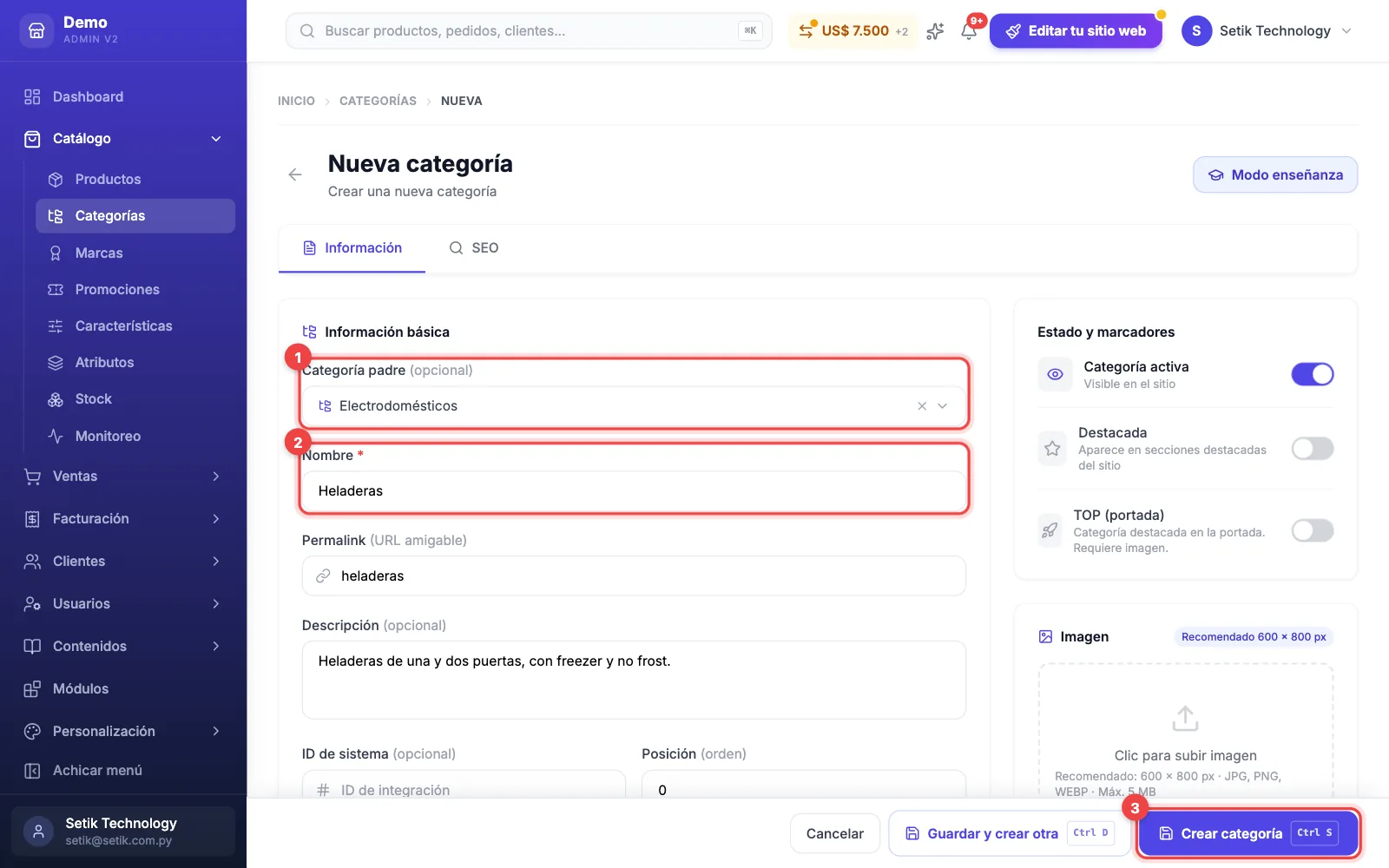Enable the TOP (portada) switch
This screenshot has width=1389, height=868.
tap(1313, 530)
